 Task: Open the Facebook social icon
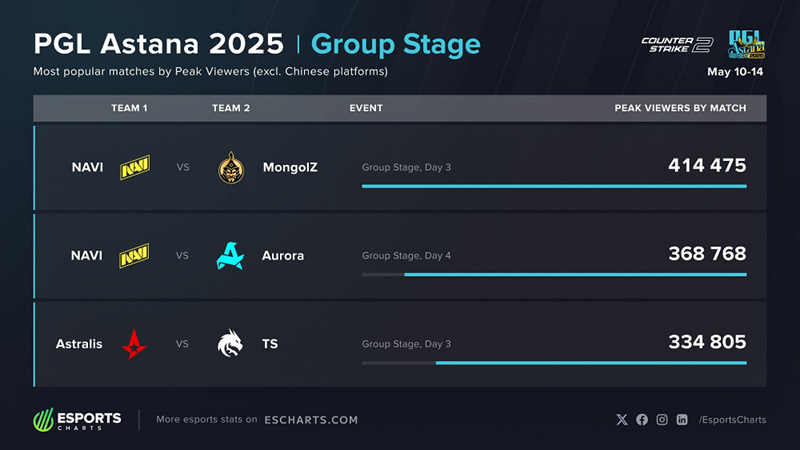pos(642,419)
